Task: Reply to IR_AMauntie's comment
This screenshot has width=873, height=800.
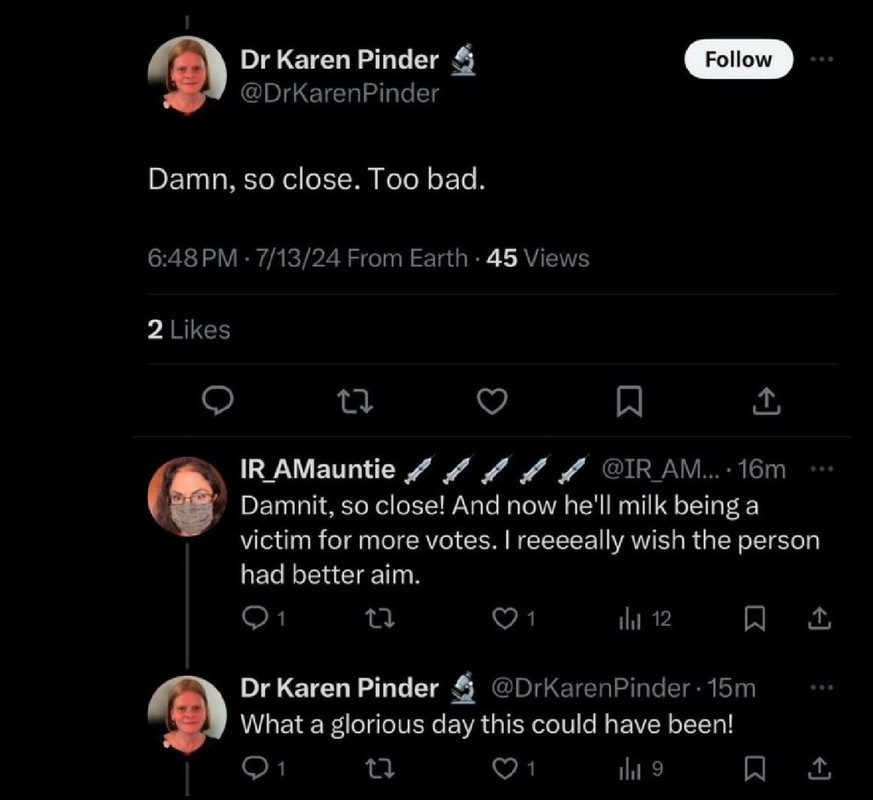Action: pos(264,619)
